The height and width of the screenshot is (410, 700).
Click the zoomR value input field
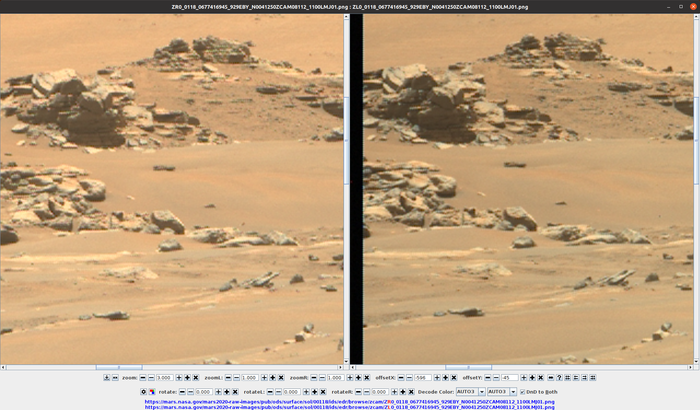[336, 378]
